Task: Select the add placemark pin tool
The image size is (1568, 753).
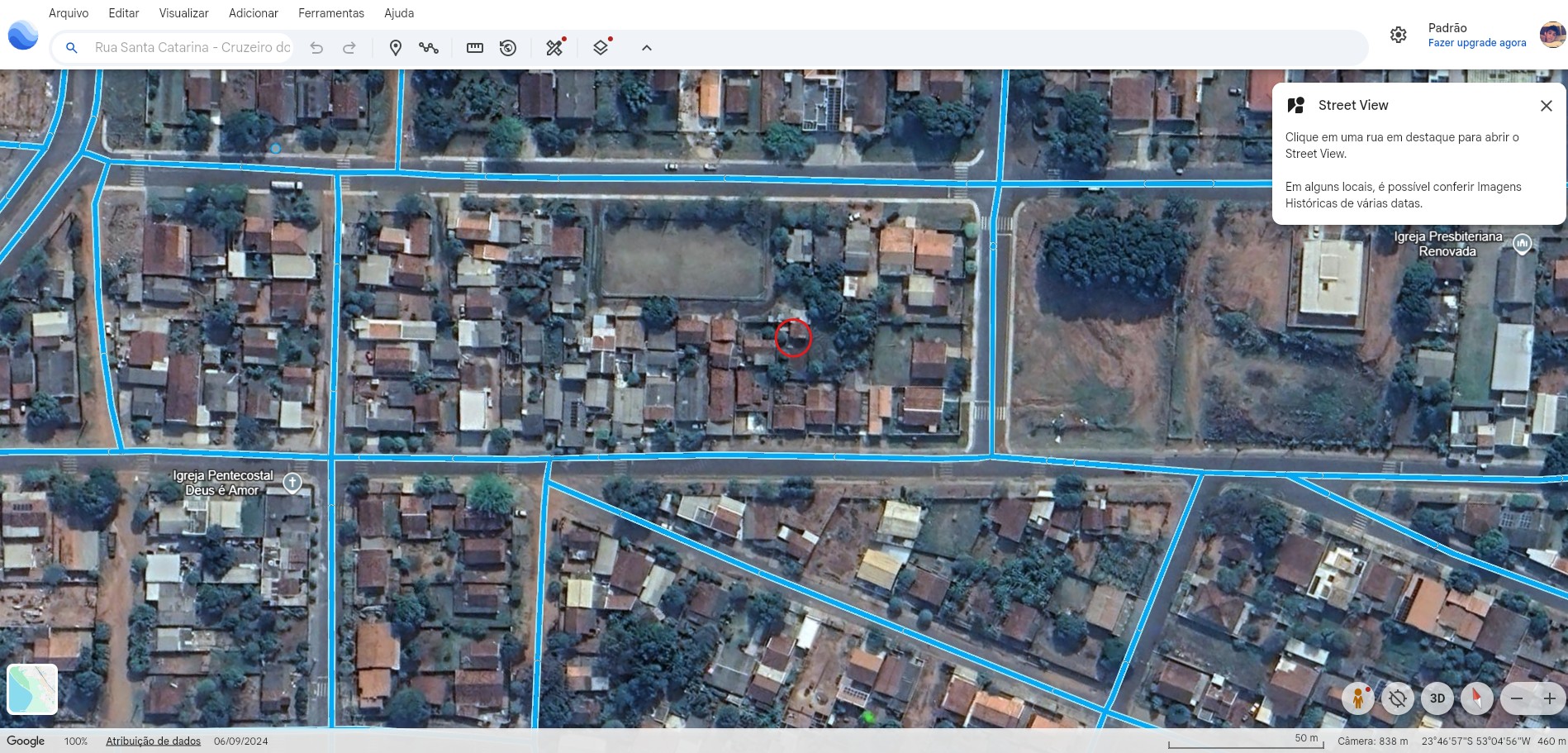Action: [396, 48]
